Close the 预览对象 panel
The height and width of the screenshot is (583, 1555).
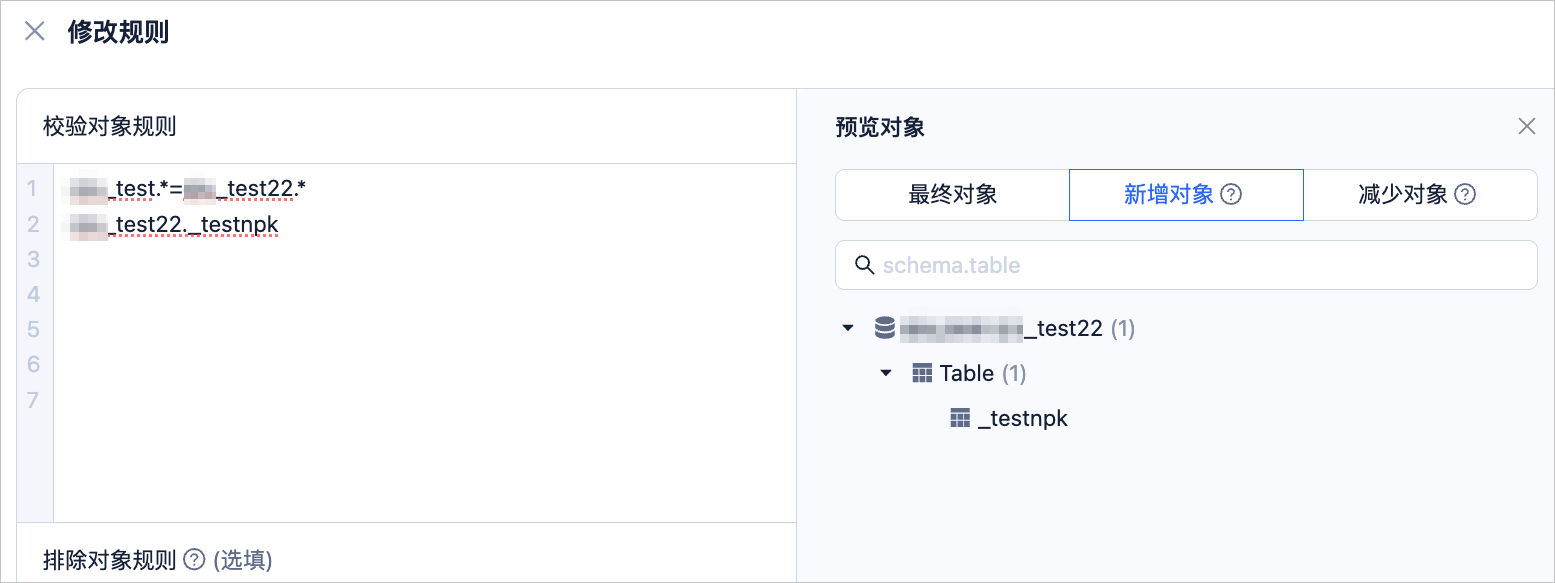tap(1526, 126)
